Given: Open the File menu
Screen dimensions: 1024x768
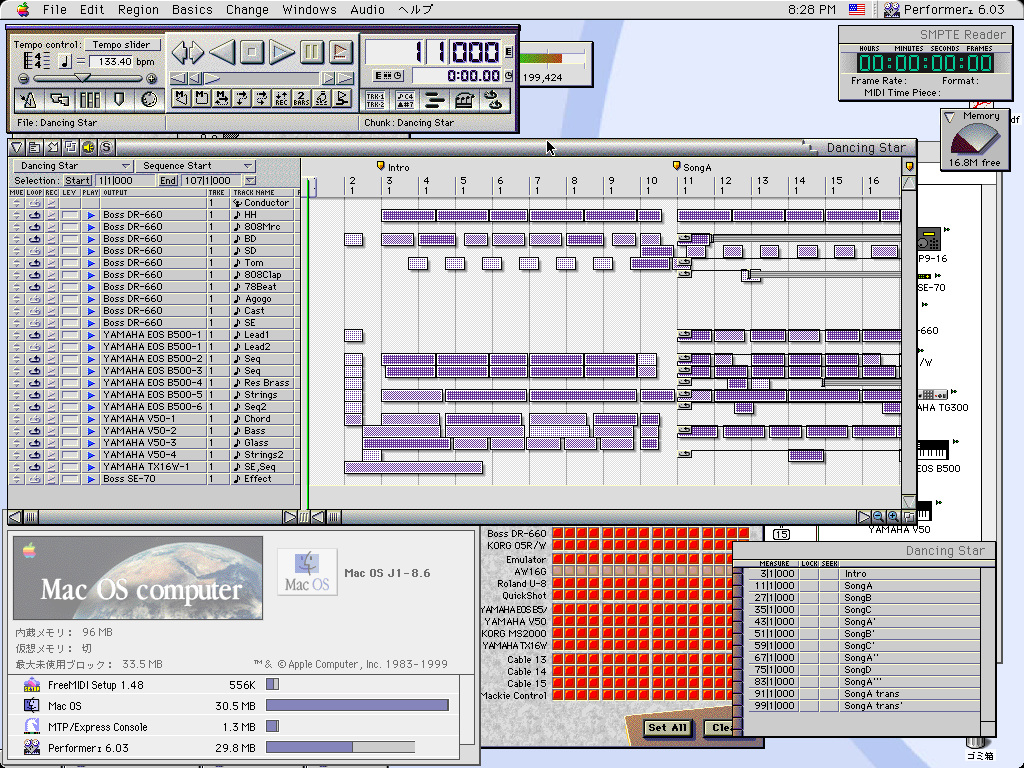Looking at the screenshot, I should point(55,9).
